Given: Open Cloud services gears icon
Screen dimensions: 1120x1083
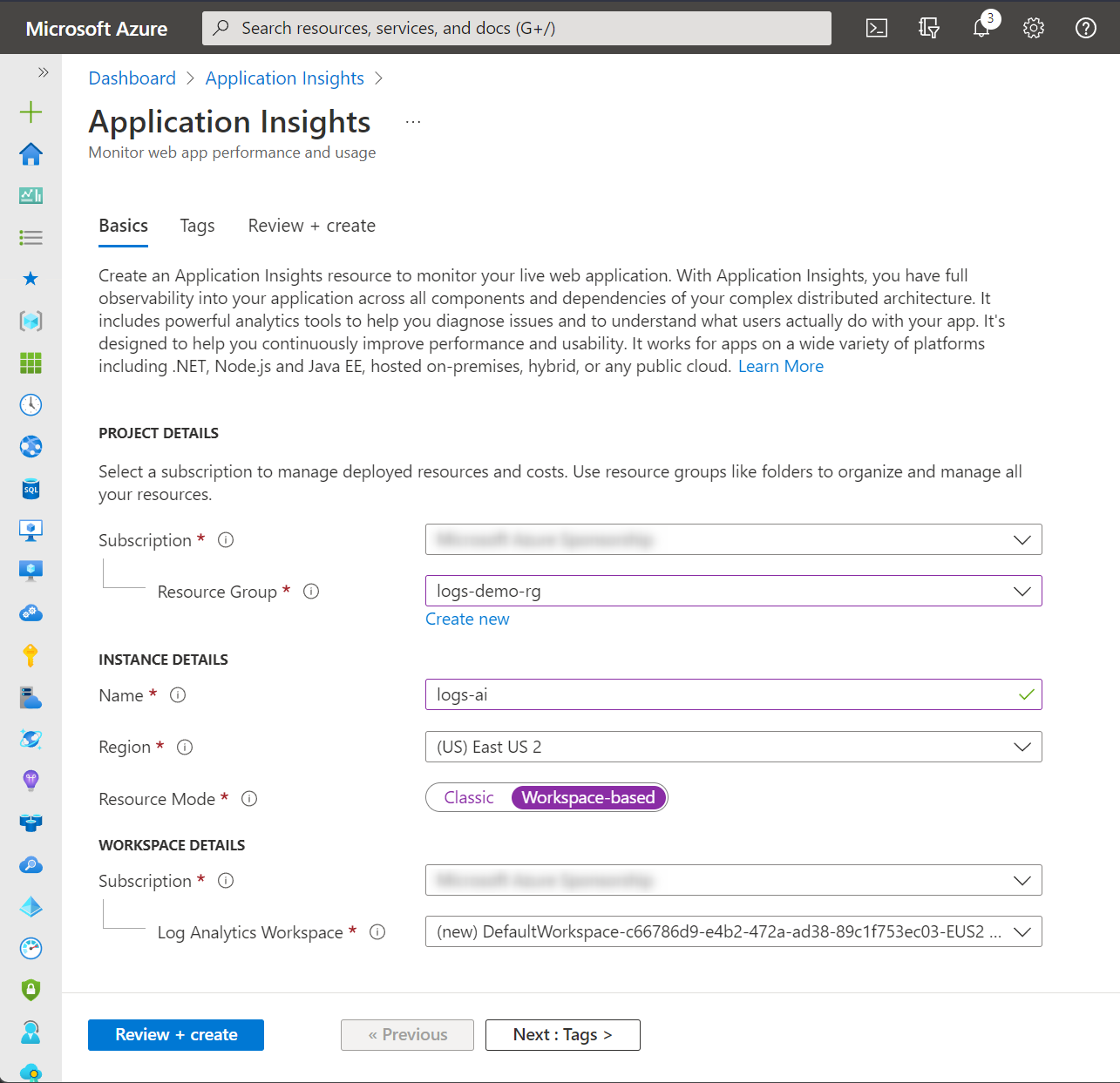Looking at the screenshot, I should tap(31, 613).
